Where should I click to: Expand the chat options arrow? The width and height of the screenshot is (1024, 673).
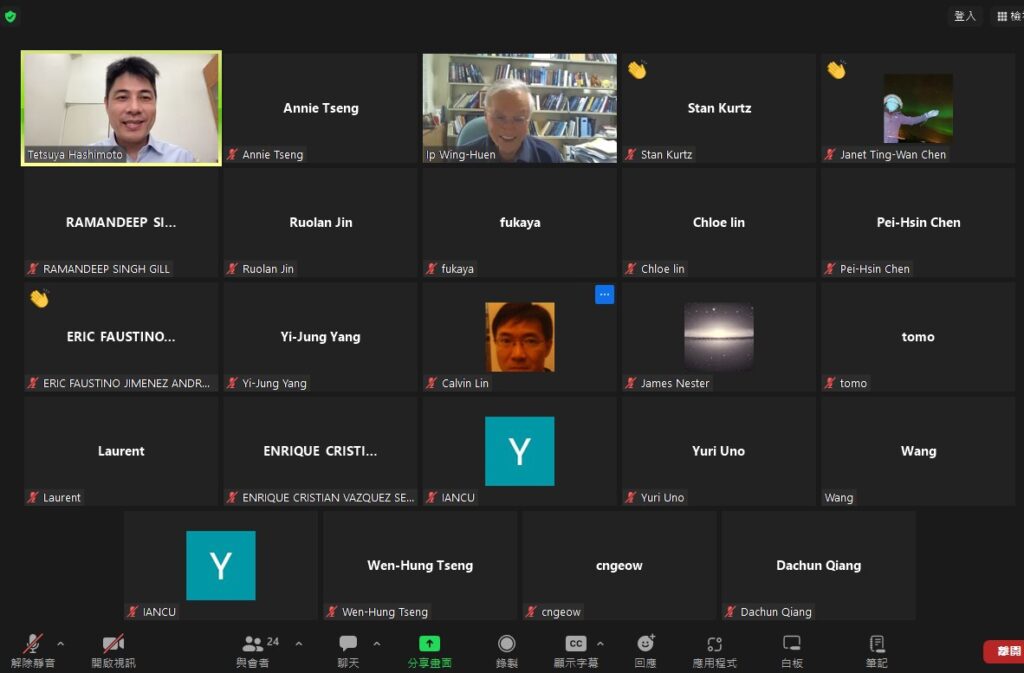coord(377,644)
